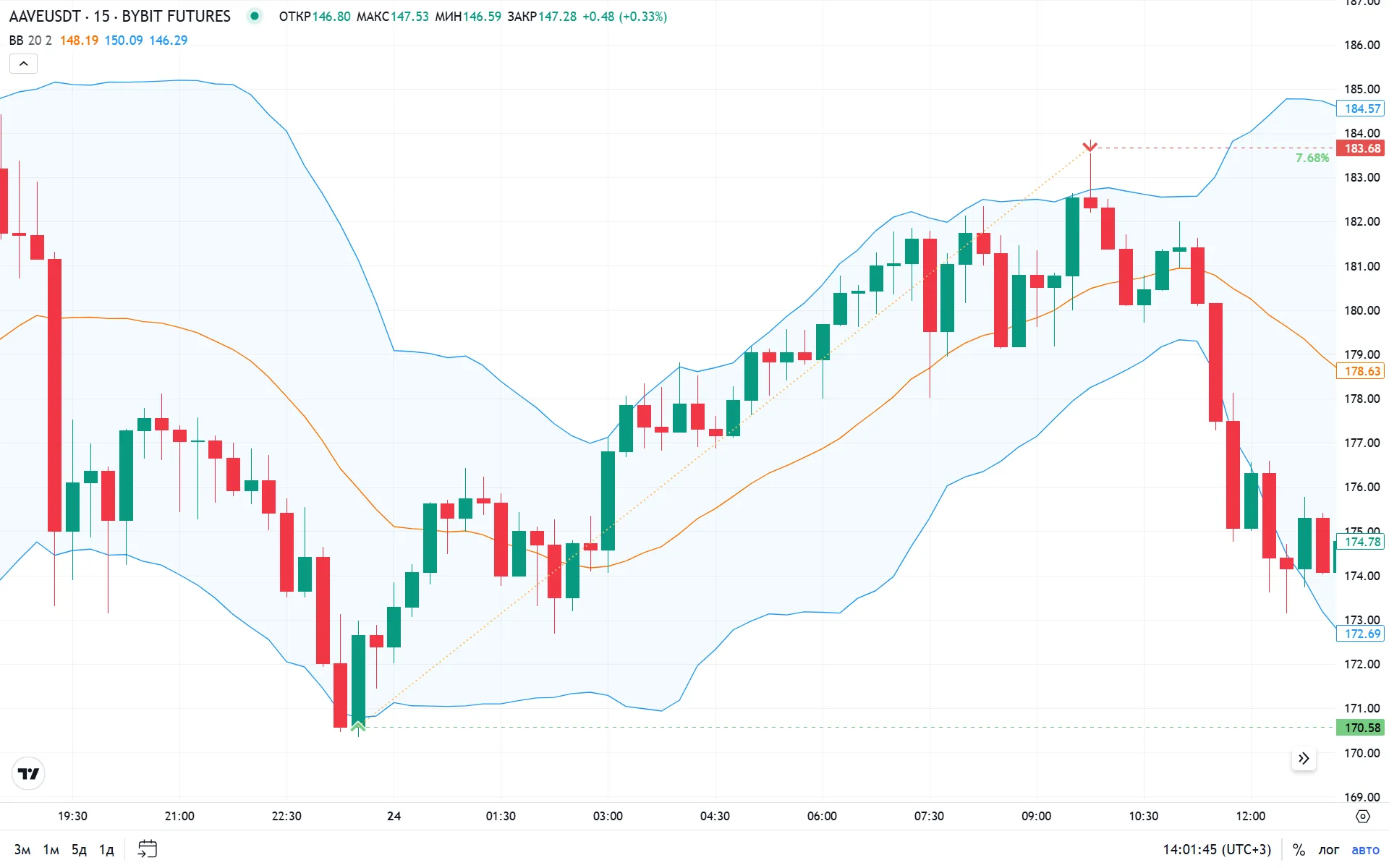Click the red down-arrow marker on chart
This screenshot has width=1389, height=868.
[1089, 146]
